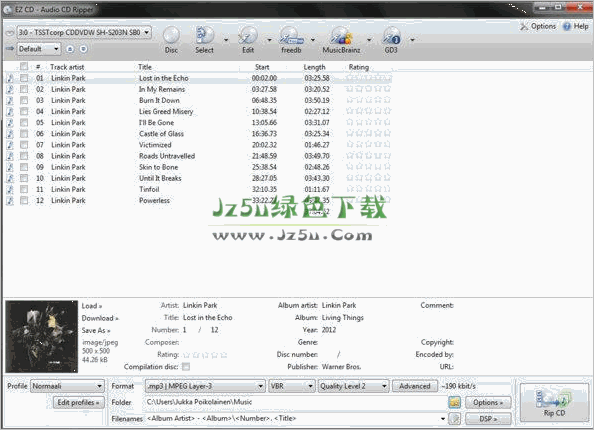
Task: Set rating stars in metadata panel
Action: (x=205, y=355)
